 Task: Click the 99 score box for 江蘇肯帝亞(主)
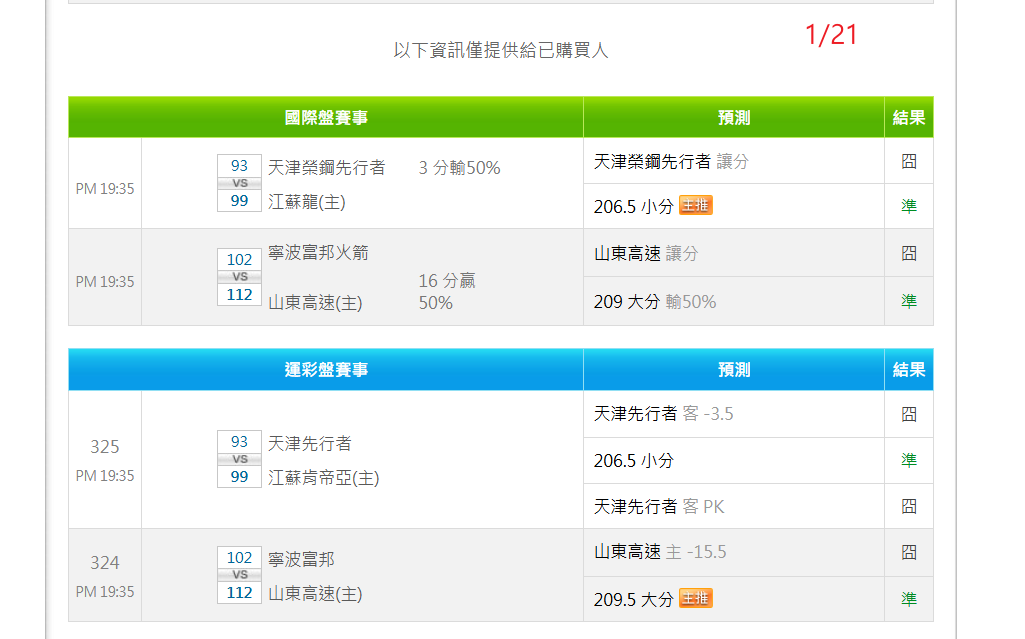tap(239, 477)
